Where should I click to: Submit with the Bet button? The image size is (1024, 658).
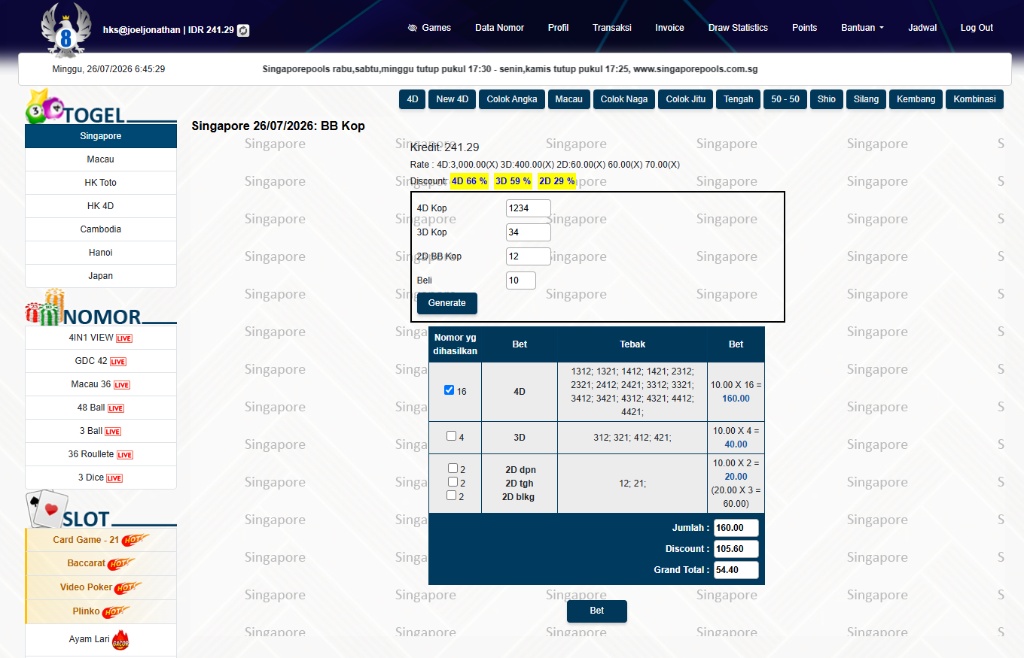coord(597,611)
